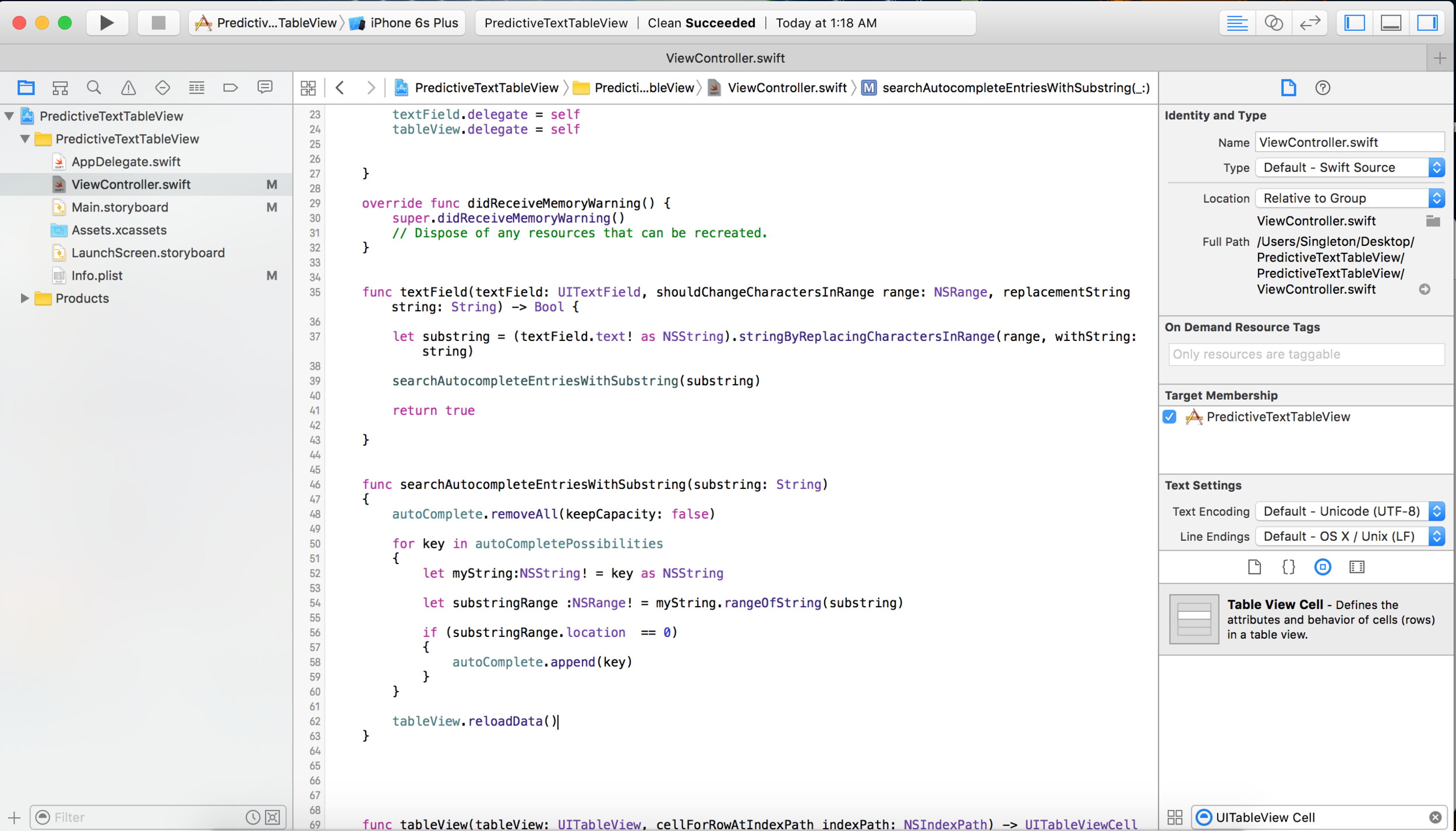Choose file location folder icon
The height and width of the screenshot is (831, 1456).
[x=1433, y=221]
